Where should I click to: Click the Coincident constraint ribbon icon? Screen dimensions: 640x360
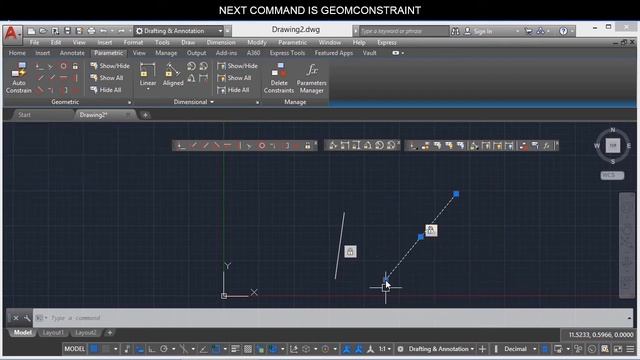pyautogui.click(x=39, y=66)
